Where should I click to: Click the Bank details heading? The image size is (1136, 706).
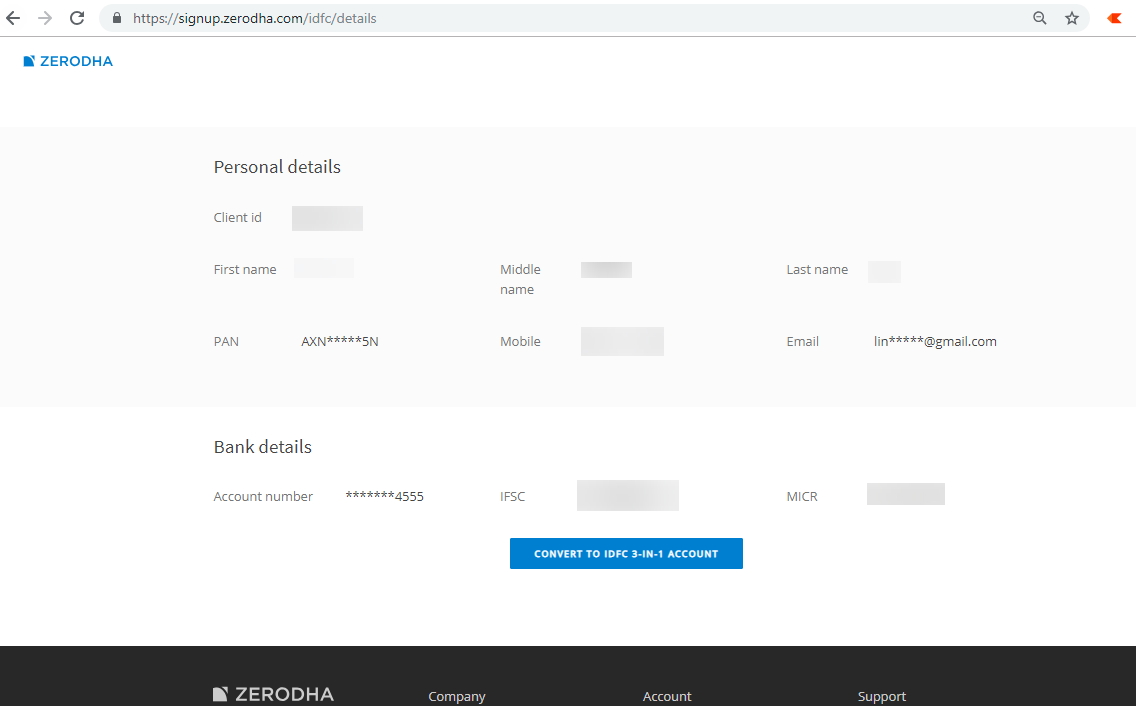pos(263,447)
